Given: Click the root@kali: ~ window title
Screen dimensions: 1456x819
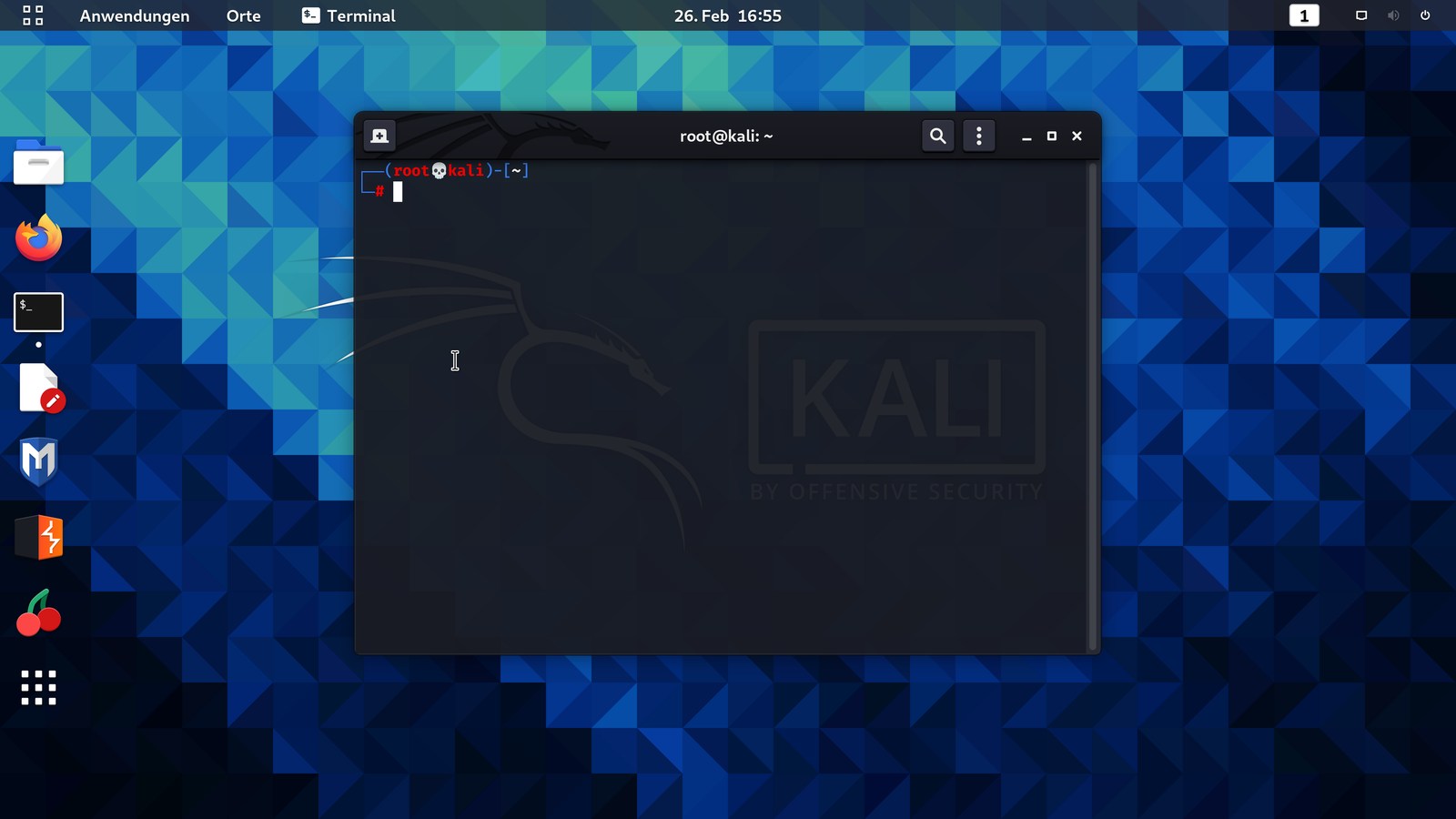Looking at the screenshot, I should tap(726, 136).
